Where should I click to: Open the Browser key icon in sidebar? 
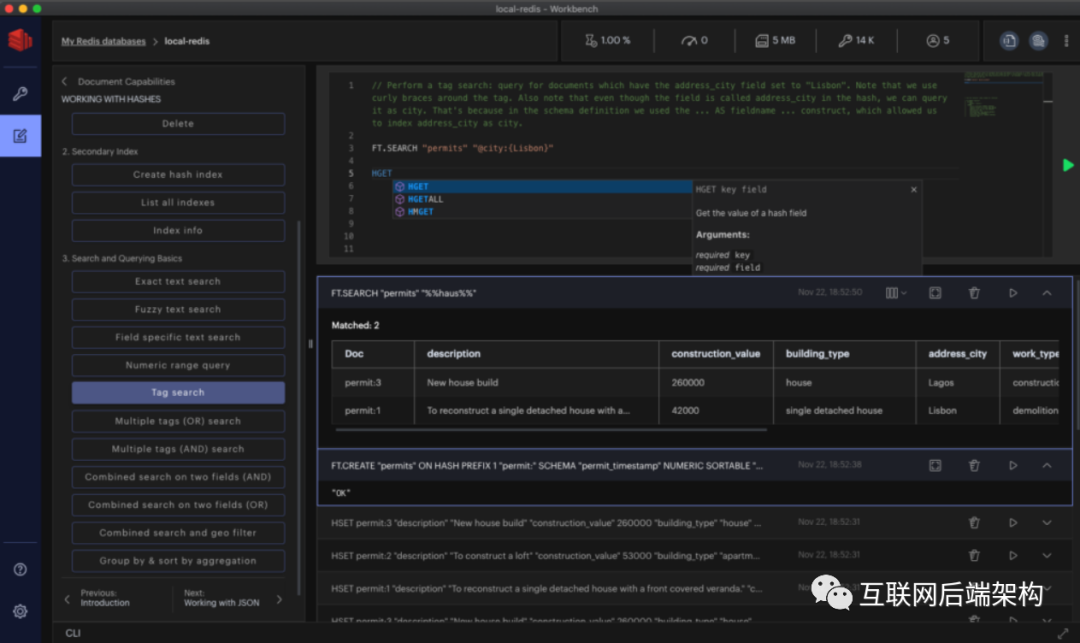(x=20, y=94)
